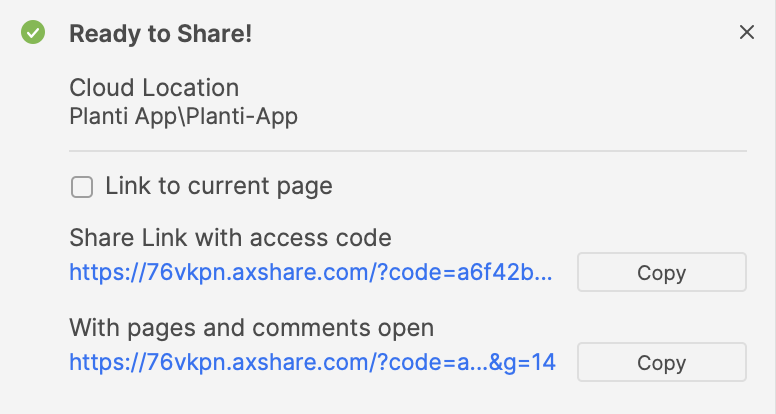
Task: Copy the pages and comments open link
Action: pos(661,363)
